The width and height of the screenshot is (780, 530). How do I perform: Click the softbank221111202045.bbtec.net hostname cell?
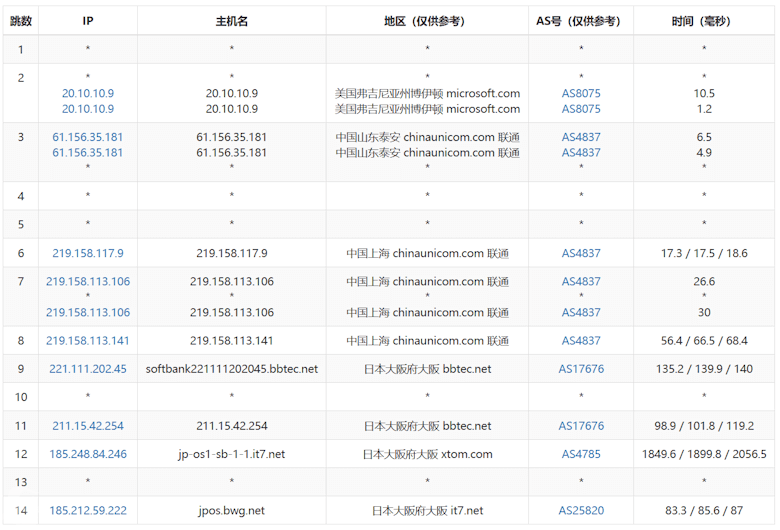(232, 369)
